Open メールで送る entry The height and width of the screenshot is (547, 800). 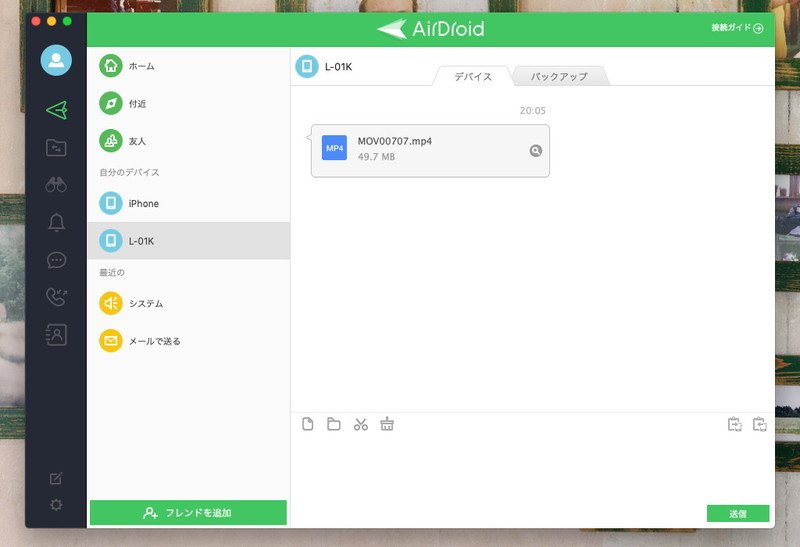pos(188,341)
